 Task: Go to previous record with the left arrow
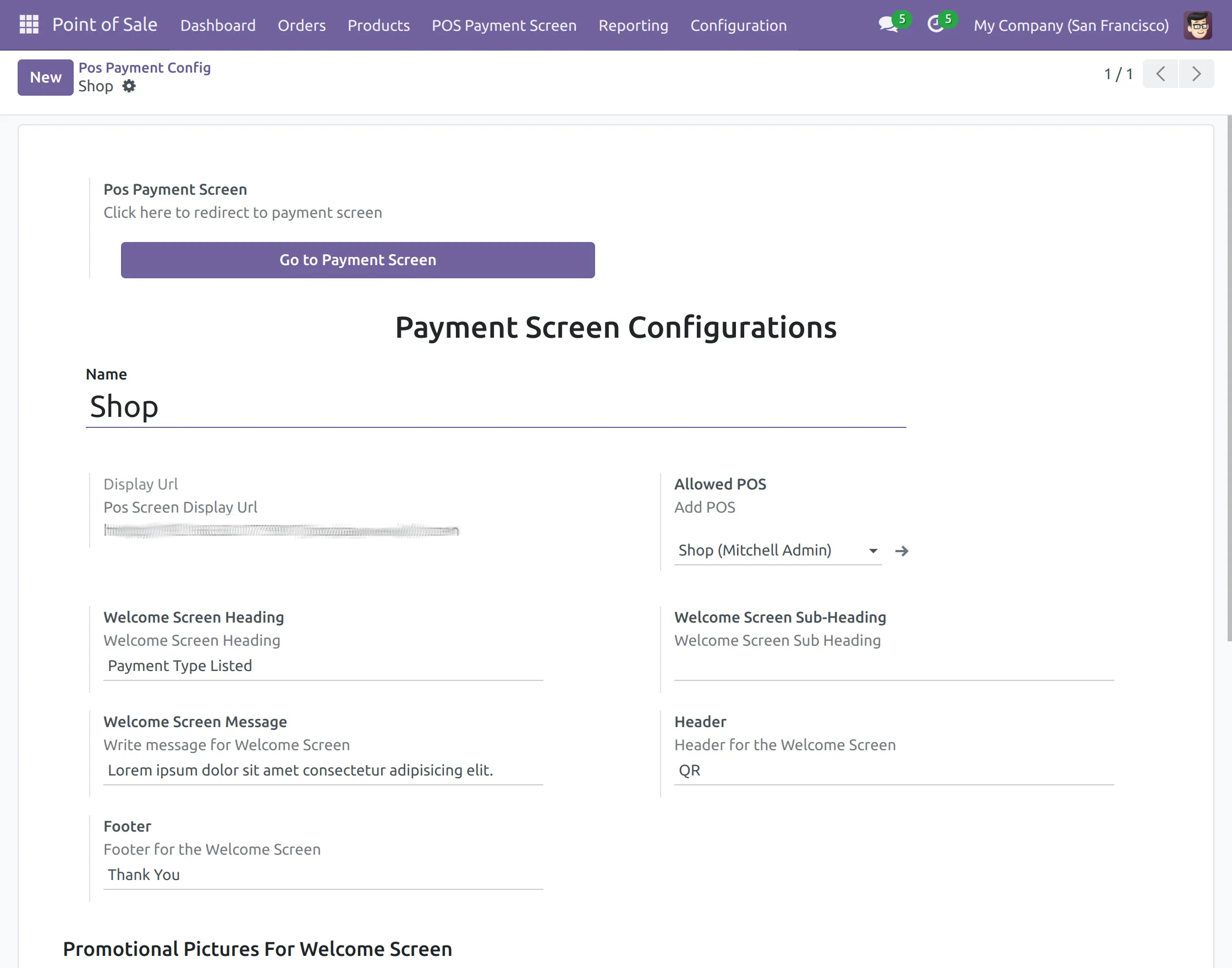click(1160, 74)
